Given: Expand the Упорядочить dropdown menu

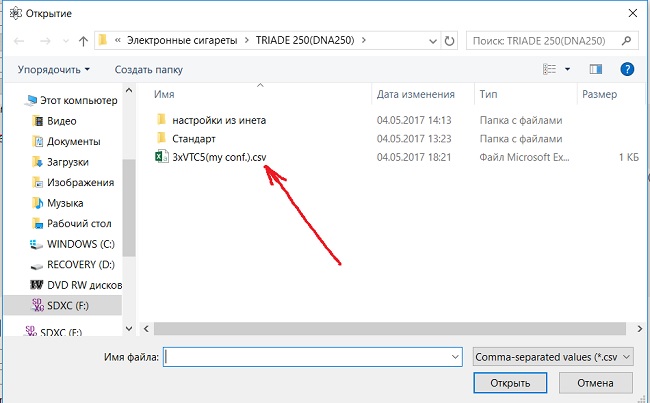Looking at the screenshot, I should pyautogui.click(x=53, y=69).
